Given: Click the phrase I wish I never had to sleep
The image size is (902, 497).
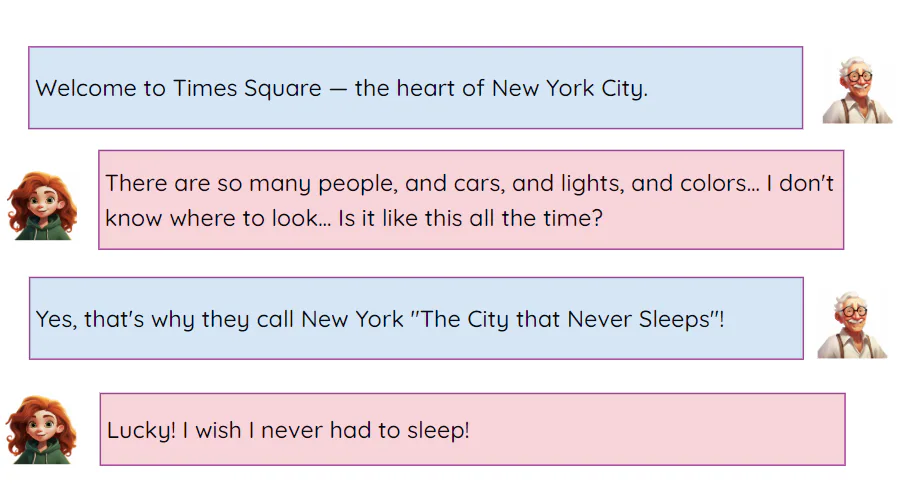Looking at the screenshot, I should (325, 431).
